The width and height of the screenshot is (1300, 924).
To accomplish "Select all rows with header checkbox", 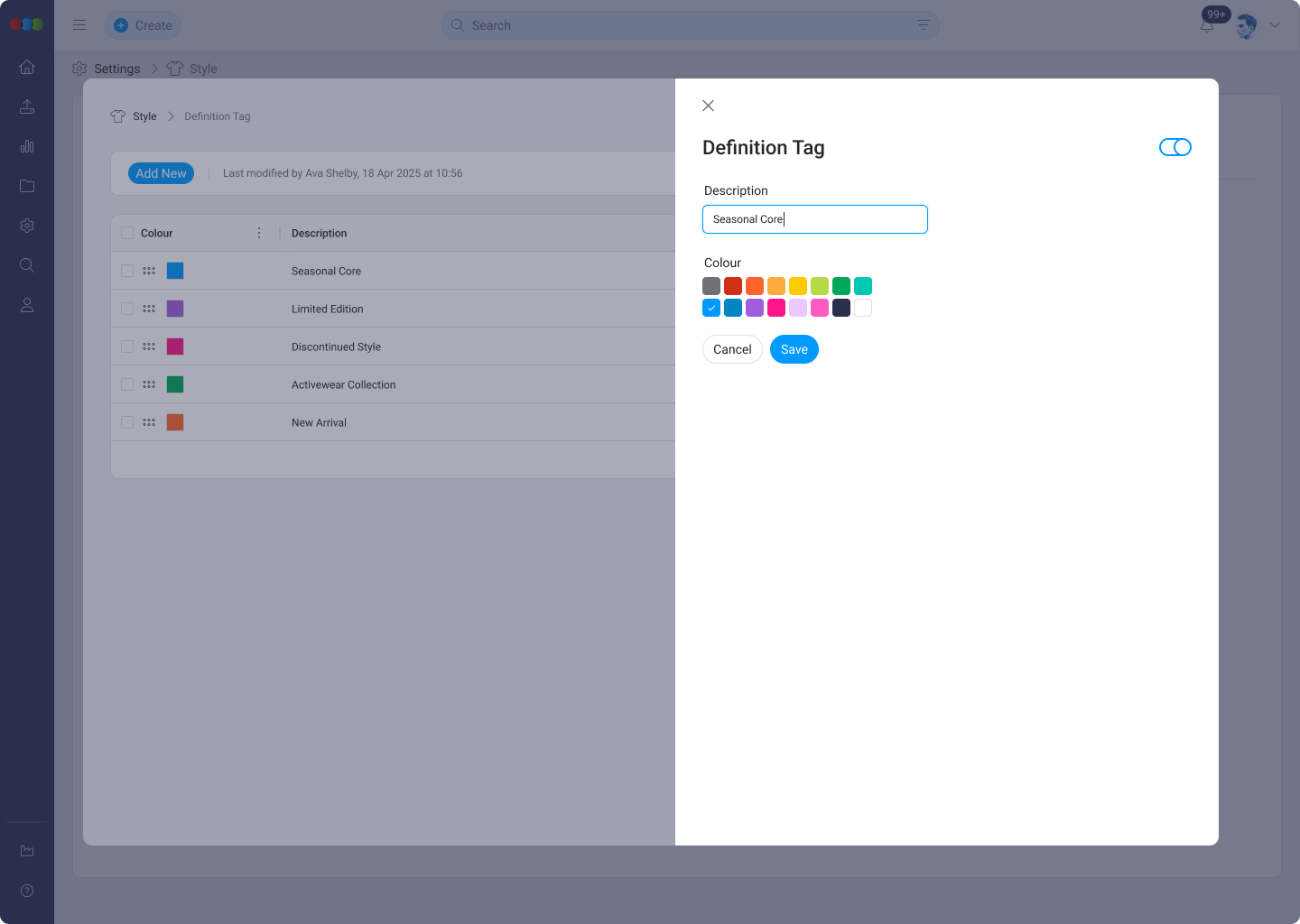I will coord(127,233).
